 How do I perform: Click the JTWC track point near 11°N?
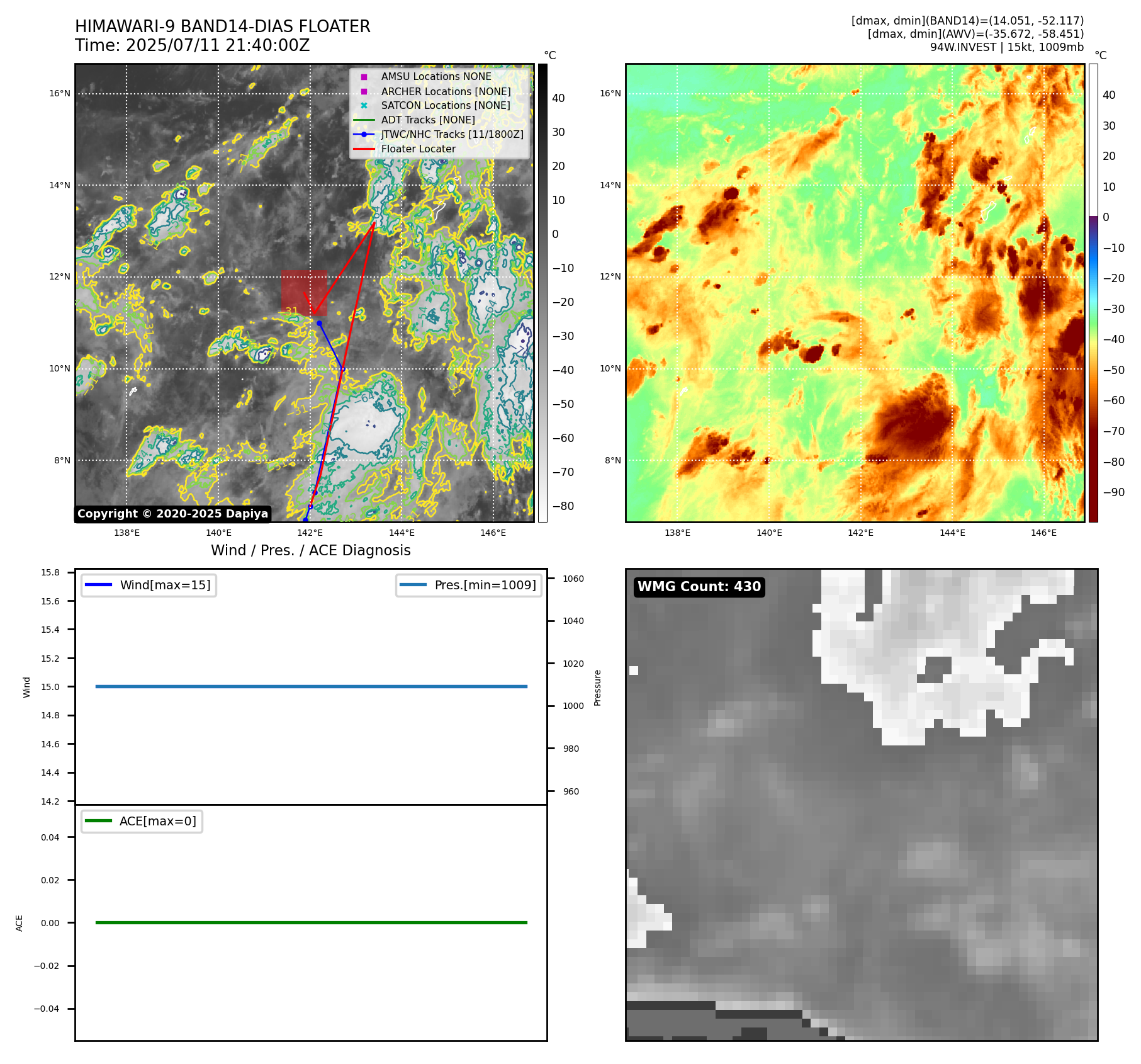[x=319, y=323]
